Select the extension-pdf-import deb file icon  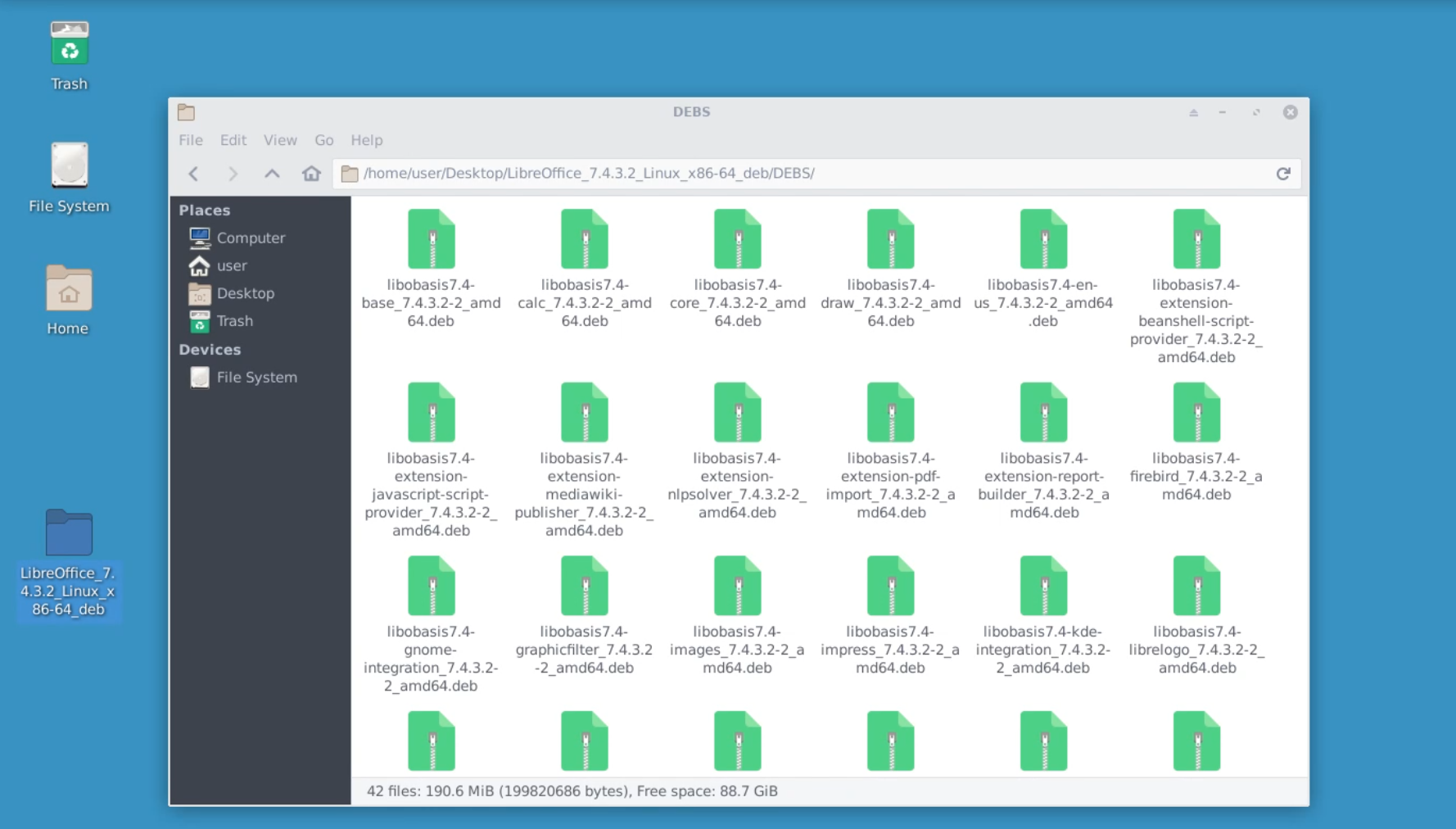point(891,413)
